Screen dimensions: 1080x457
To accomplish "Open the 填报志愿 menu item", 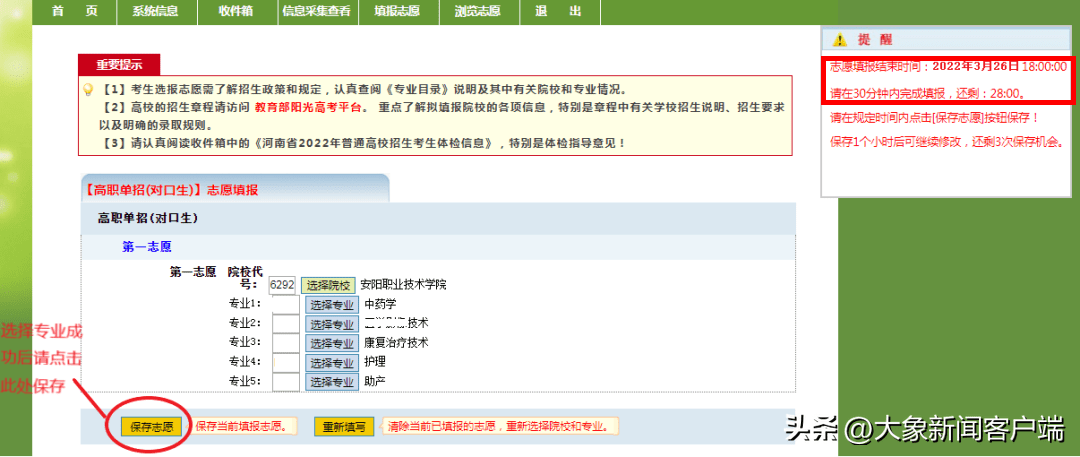I will (x=397, y=12).
